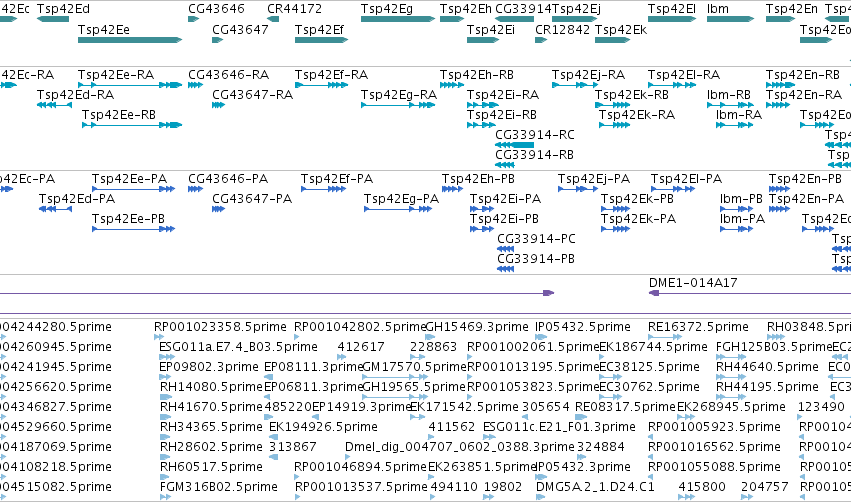Click the Tsp42Ek gene name

click(621, 30)
